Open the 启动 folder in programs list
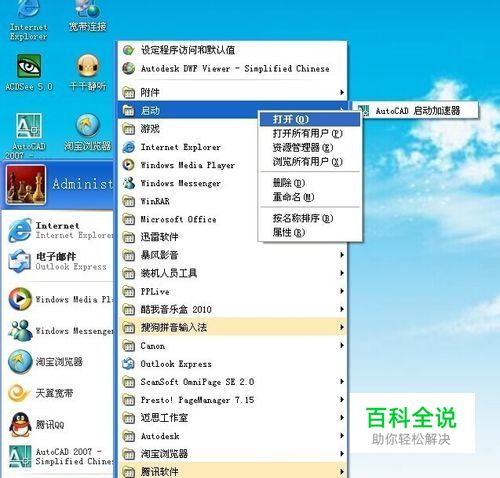The image size is (500, 478). pos(188,110)
